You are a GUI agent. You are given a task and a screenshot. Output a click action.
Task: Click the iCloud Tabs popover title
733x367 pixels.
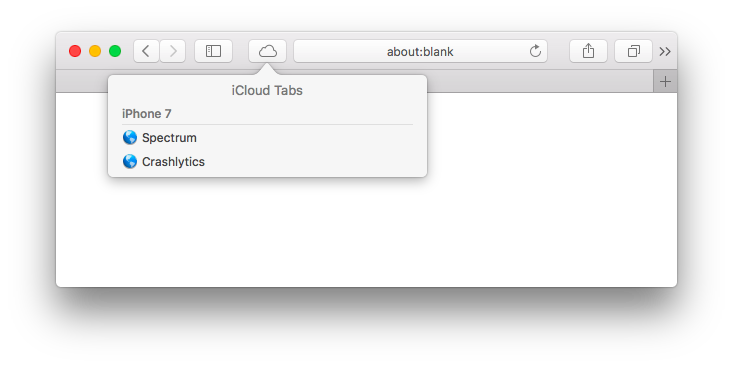tap(267, 90)
